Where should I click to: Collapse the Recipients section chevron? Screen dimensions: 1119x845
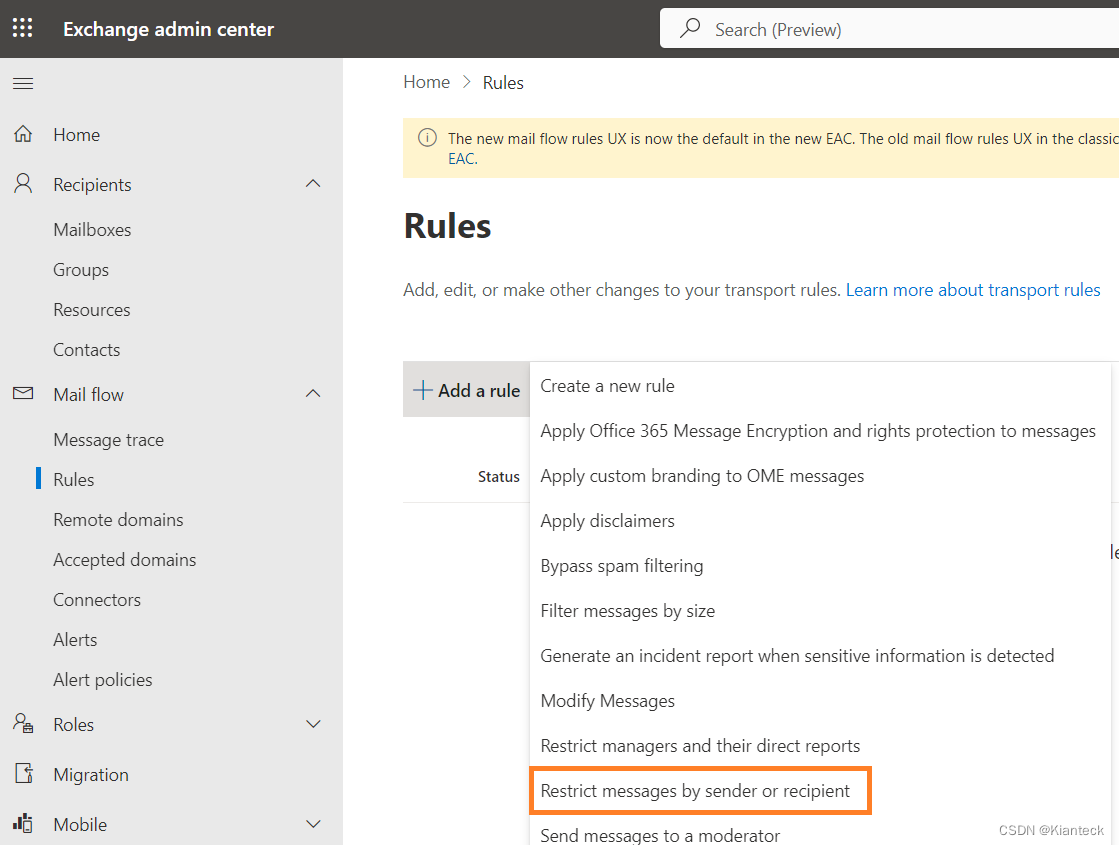point(313,184)
